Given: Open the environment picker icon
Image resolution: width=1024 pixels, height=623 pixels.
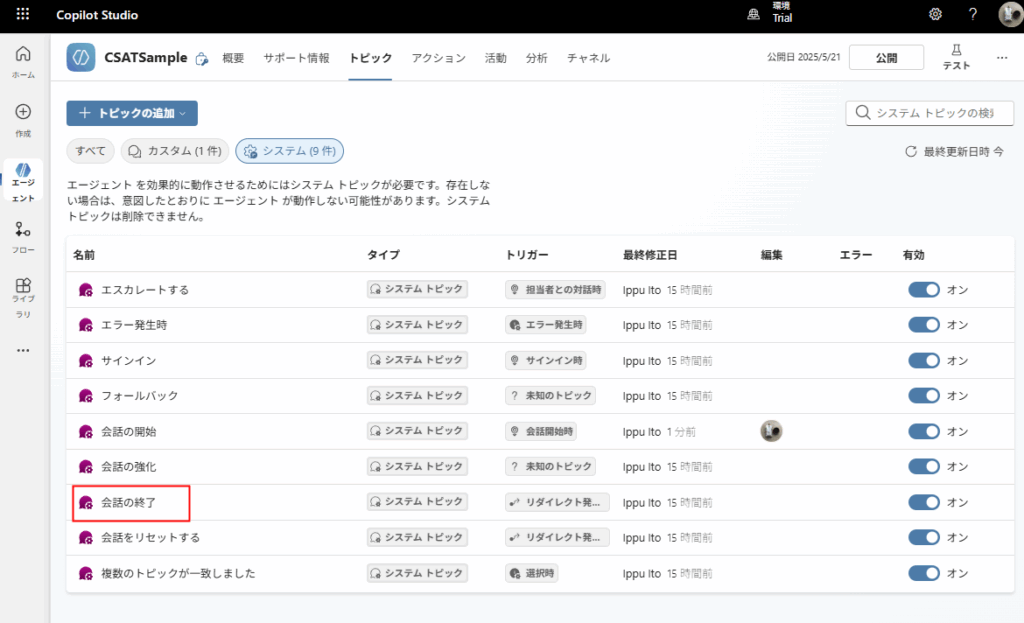Looking at the screenshot, I should click(x=753, y=14).
